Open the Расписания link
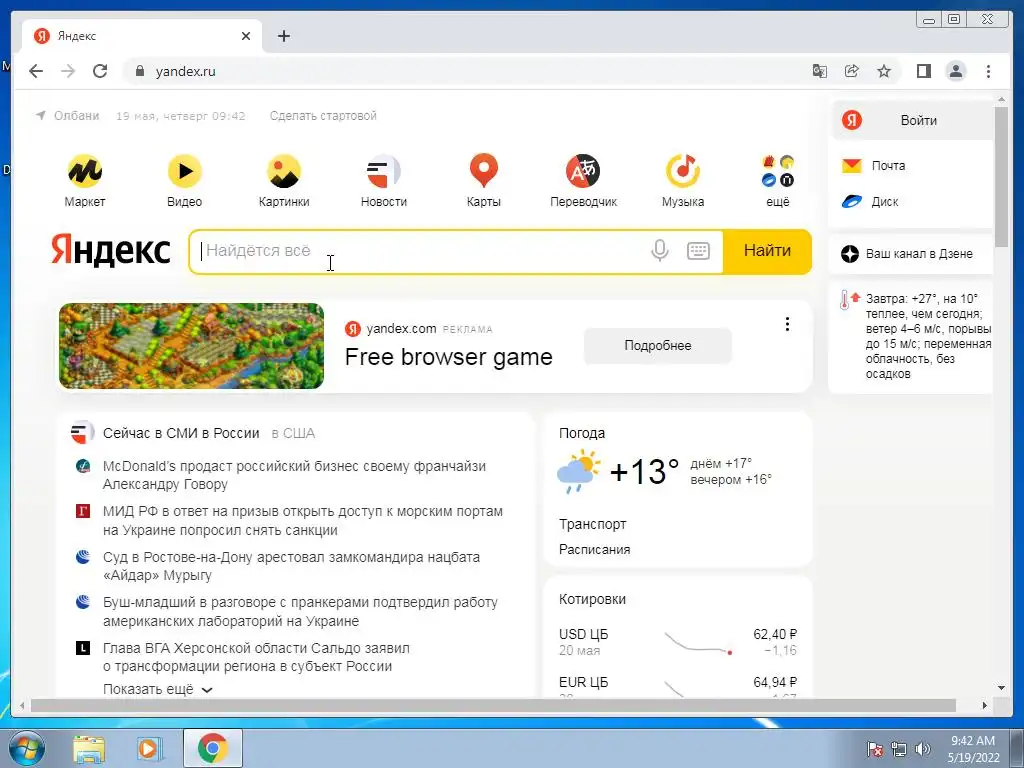This screenshot has width=1024, height=768. pyautogui.click(x=594, y=550)
